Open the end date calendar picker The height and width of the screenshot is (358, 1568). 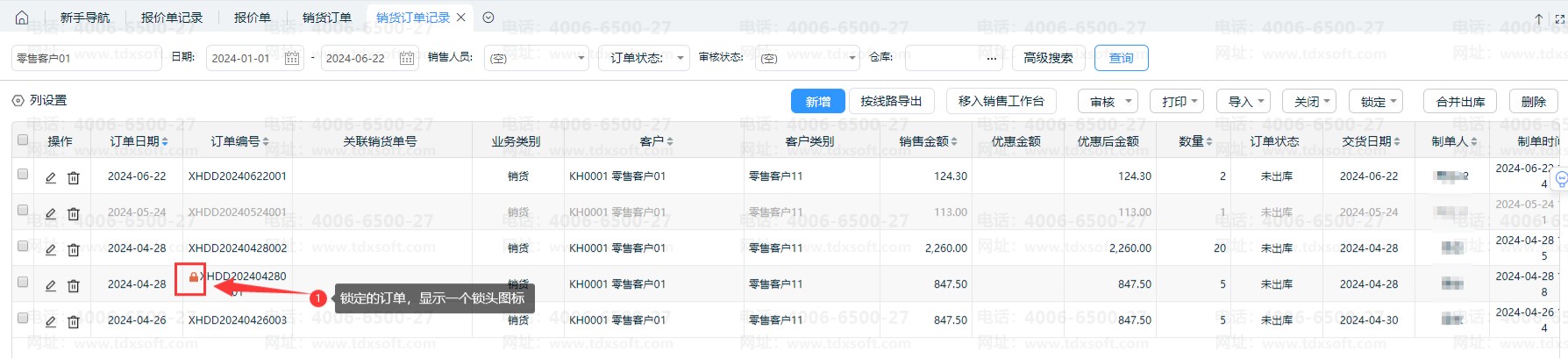pos(406,58)
